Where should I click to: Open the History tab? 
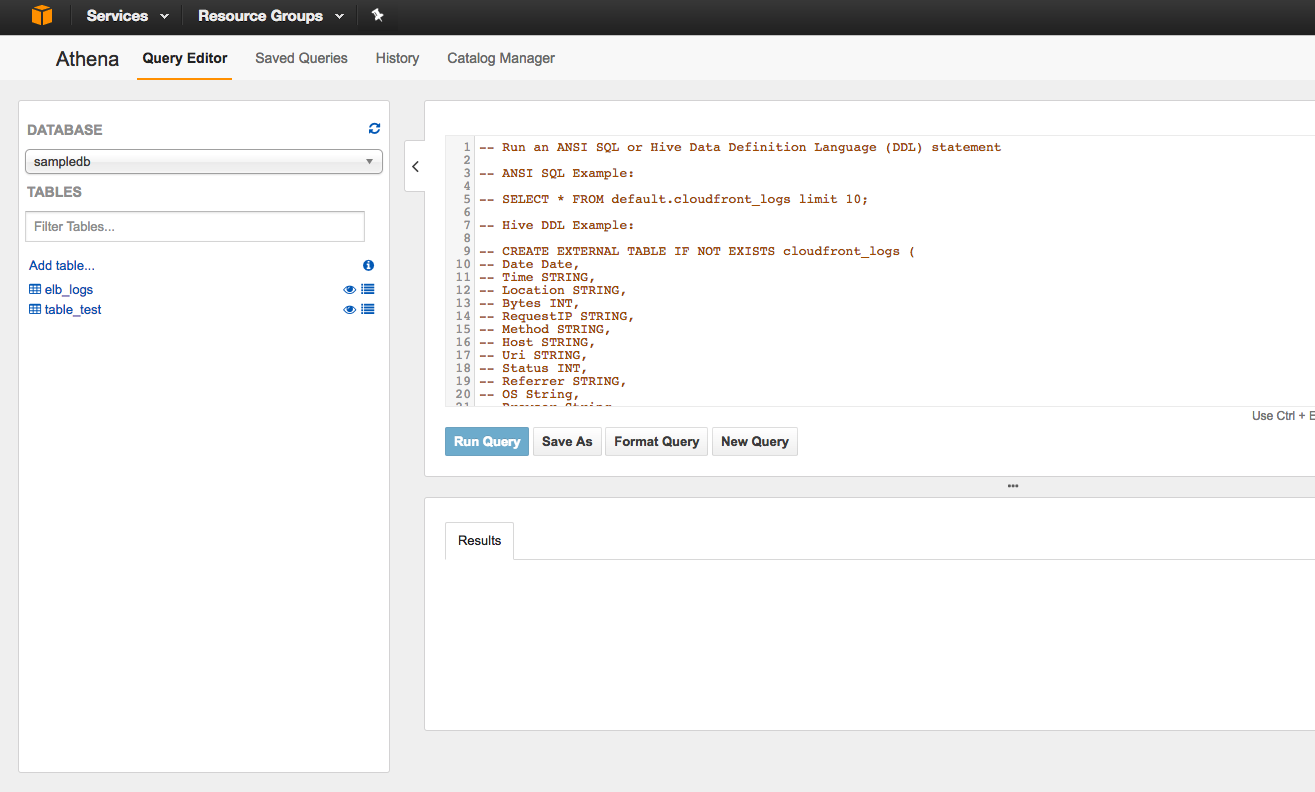[x=397, y=58]
